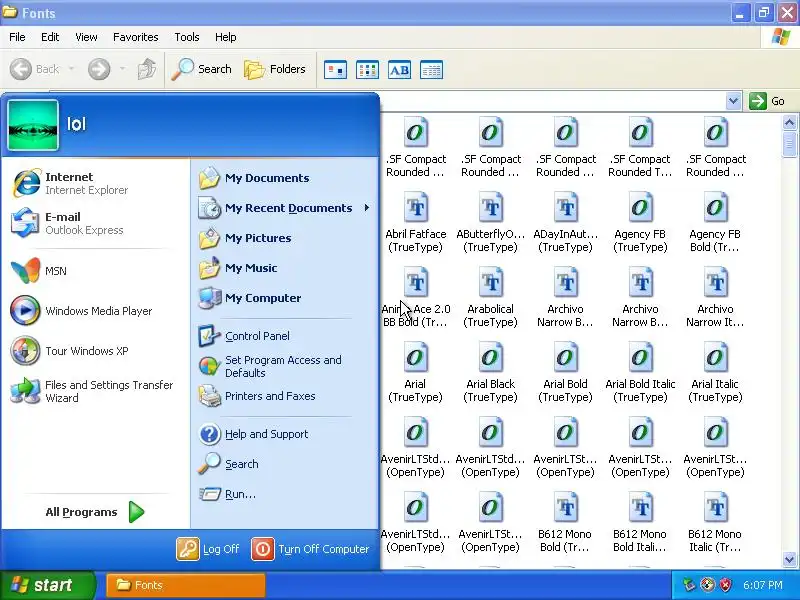Select the Arial Bold (TrueType) font

pyautogui.click(x=565, y=372)
